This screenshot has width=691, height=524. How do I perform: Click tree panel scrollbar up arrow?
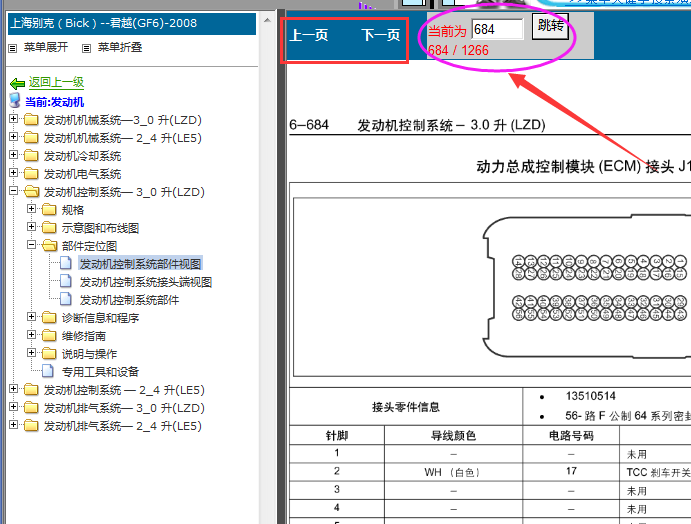pyautogui.click(x=267, y=20)
